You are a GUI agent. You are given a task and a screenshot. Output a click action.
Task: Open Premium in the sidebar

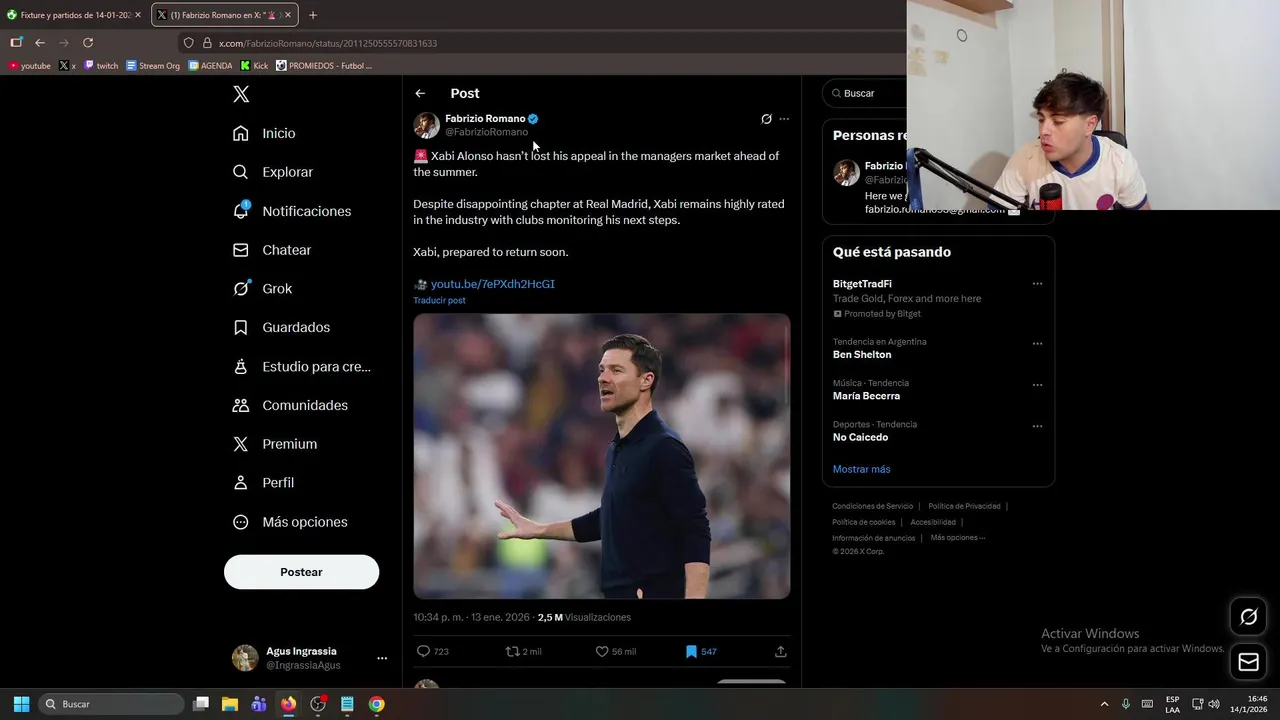[274, 444]
